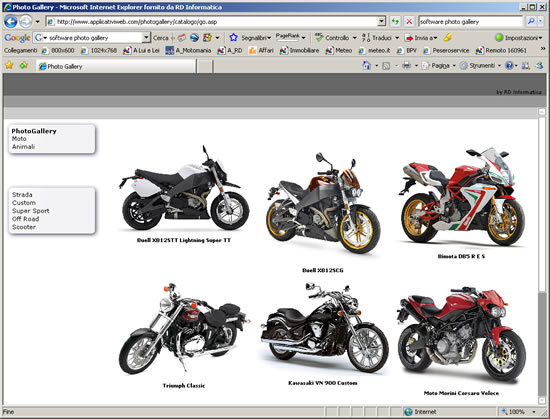The height and width of the screenshot is (419, 550).
Task: Click the browser Back arrow button
Action: click(11, 22)
